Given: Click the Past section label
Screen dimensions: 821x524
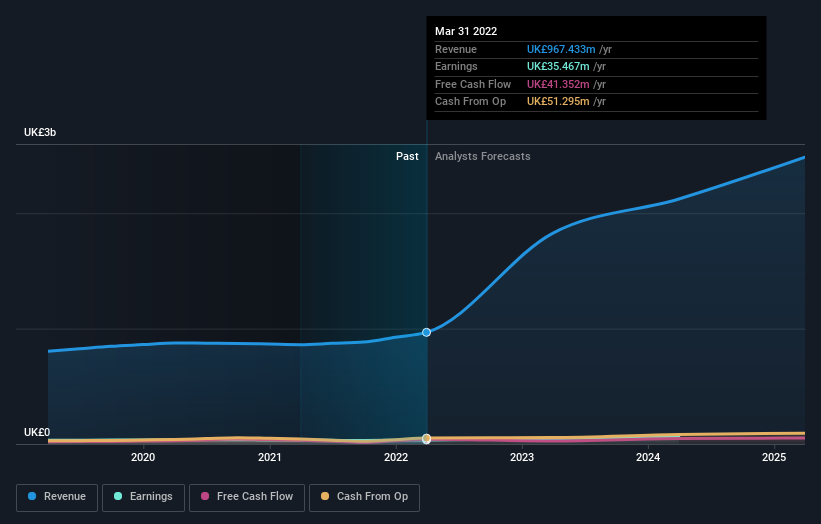Looking at the screenshot, I should point(407,157).
